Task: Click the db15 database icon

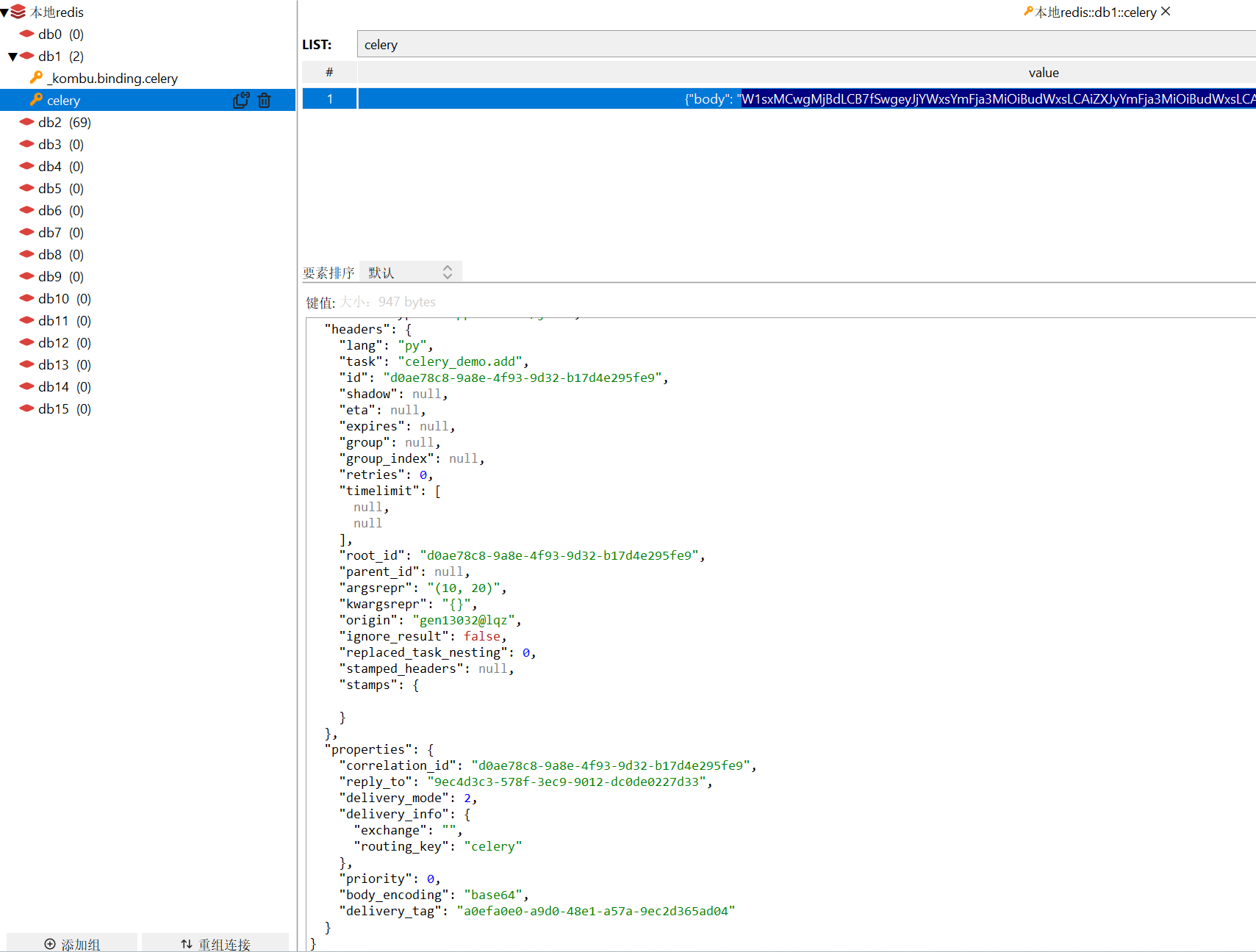Action: pos(27,408)
